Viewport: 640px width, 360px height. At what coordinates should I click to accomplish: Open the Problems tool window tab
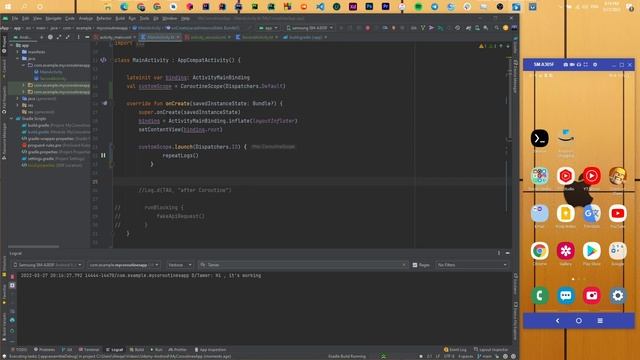pyautogui.click(x=44, y=350)
